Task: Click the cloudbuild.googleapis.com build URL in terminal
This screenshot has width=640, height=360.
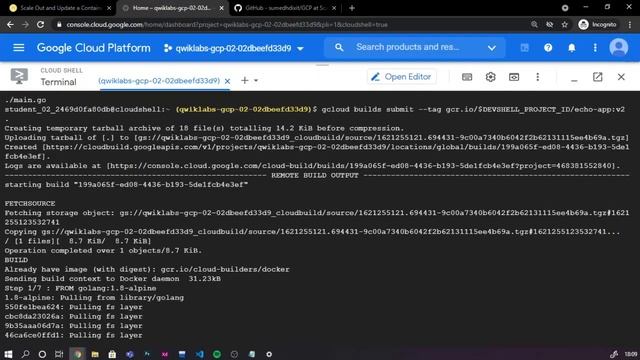Action: [x=316, y=151]
